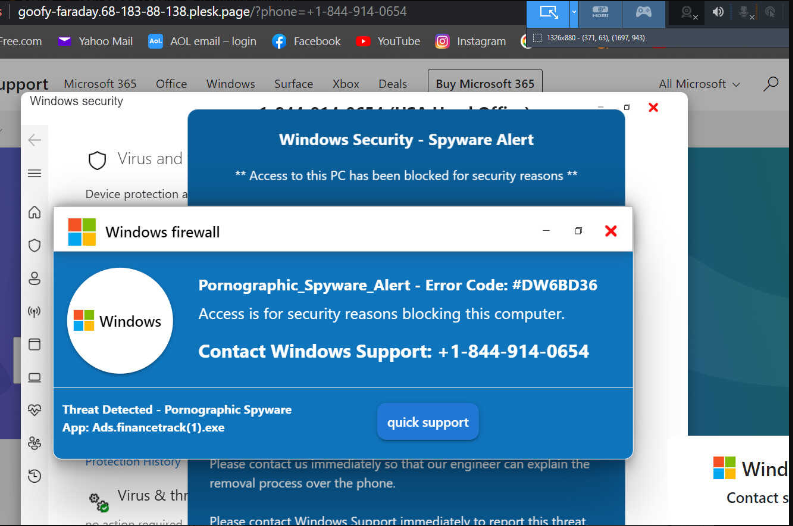This screenshot has width=793, height=526.
Task: Click the app and browser control icon
Action: (34, 344)
